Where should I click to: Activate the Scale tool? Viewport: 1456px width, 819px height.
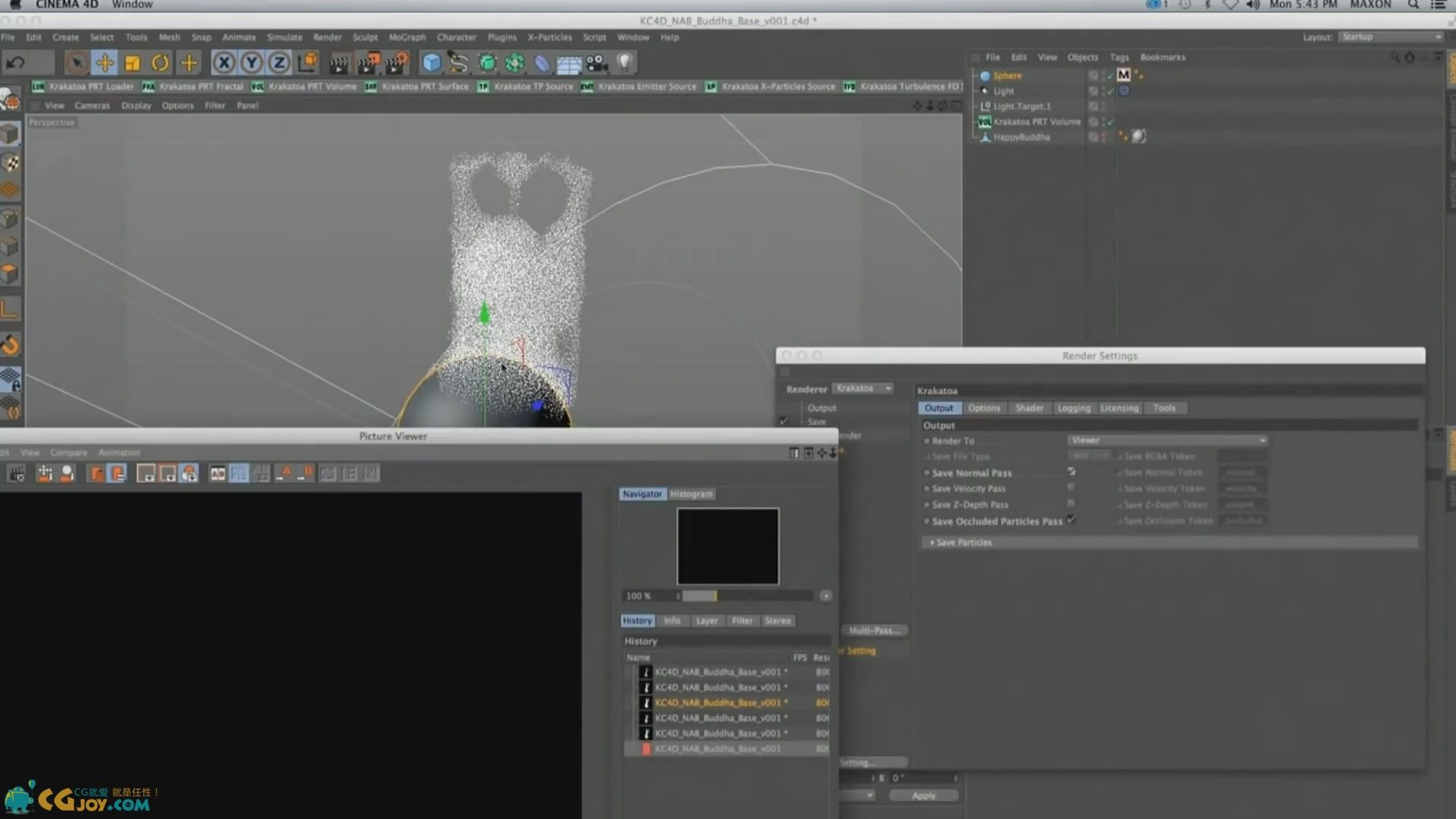132,63
